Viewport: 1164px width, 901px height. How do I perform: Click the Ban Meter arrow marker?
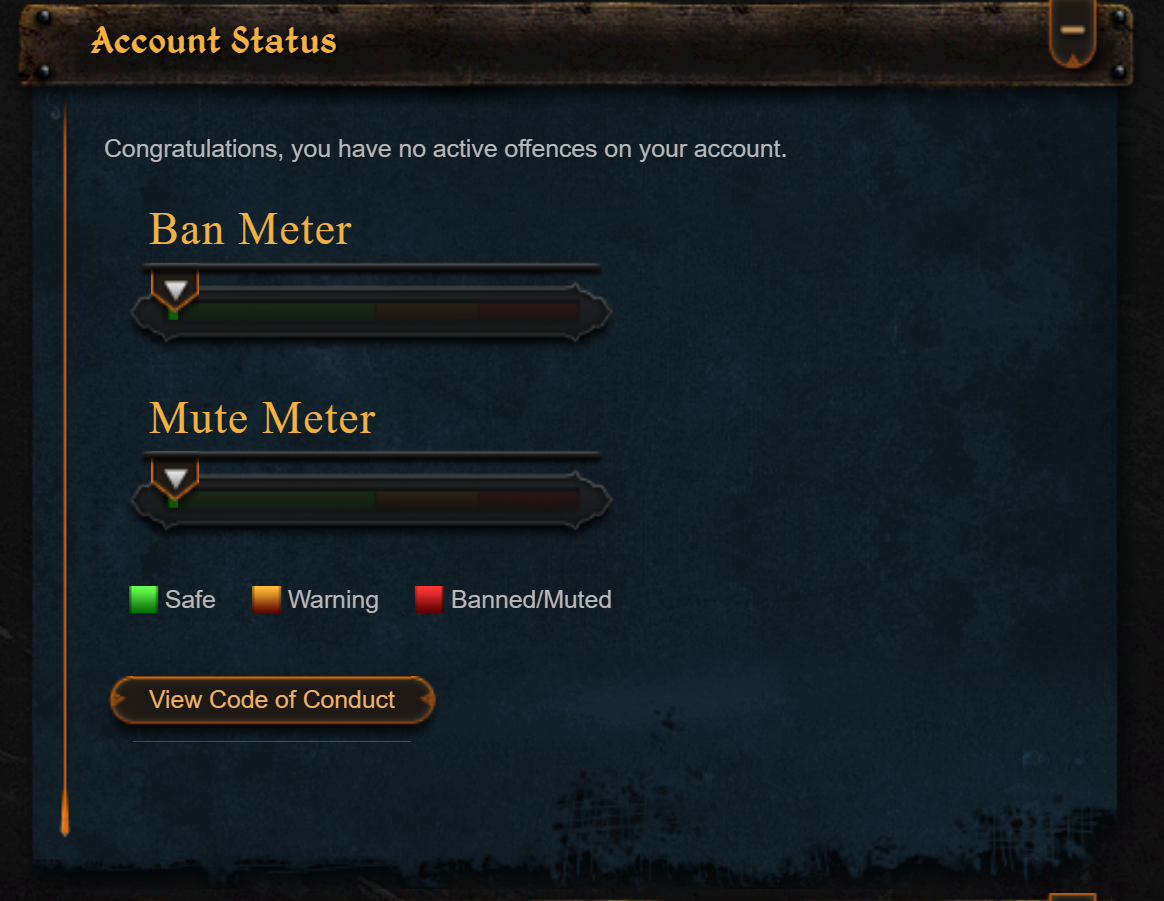pos(175,289)
